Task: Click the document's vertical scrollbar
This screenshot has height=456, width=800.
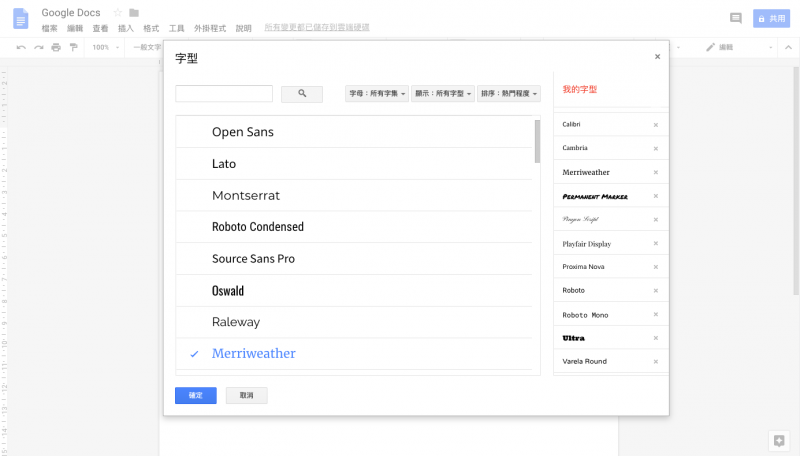Action: (x=796, y=181)
